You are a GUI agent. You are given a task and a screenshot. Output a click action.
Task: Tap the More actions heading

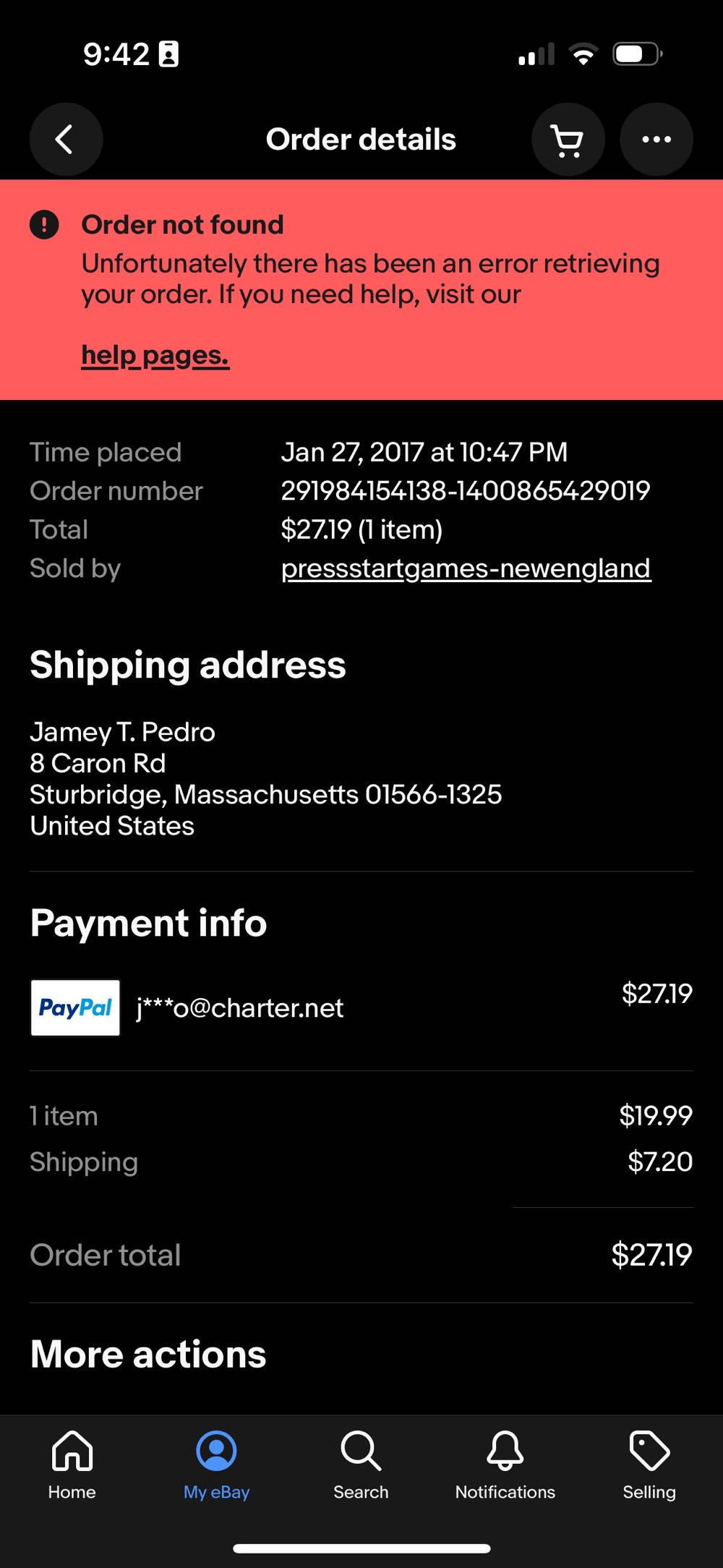148,1354
